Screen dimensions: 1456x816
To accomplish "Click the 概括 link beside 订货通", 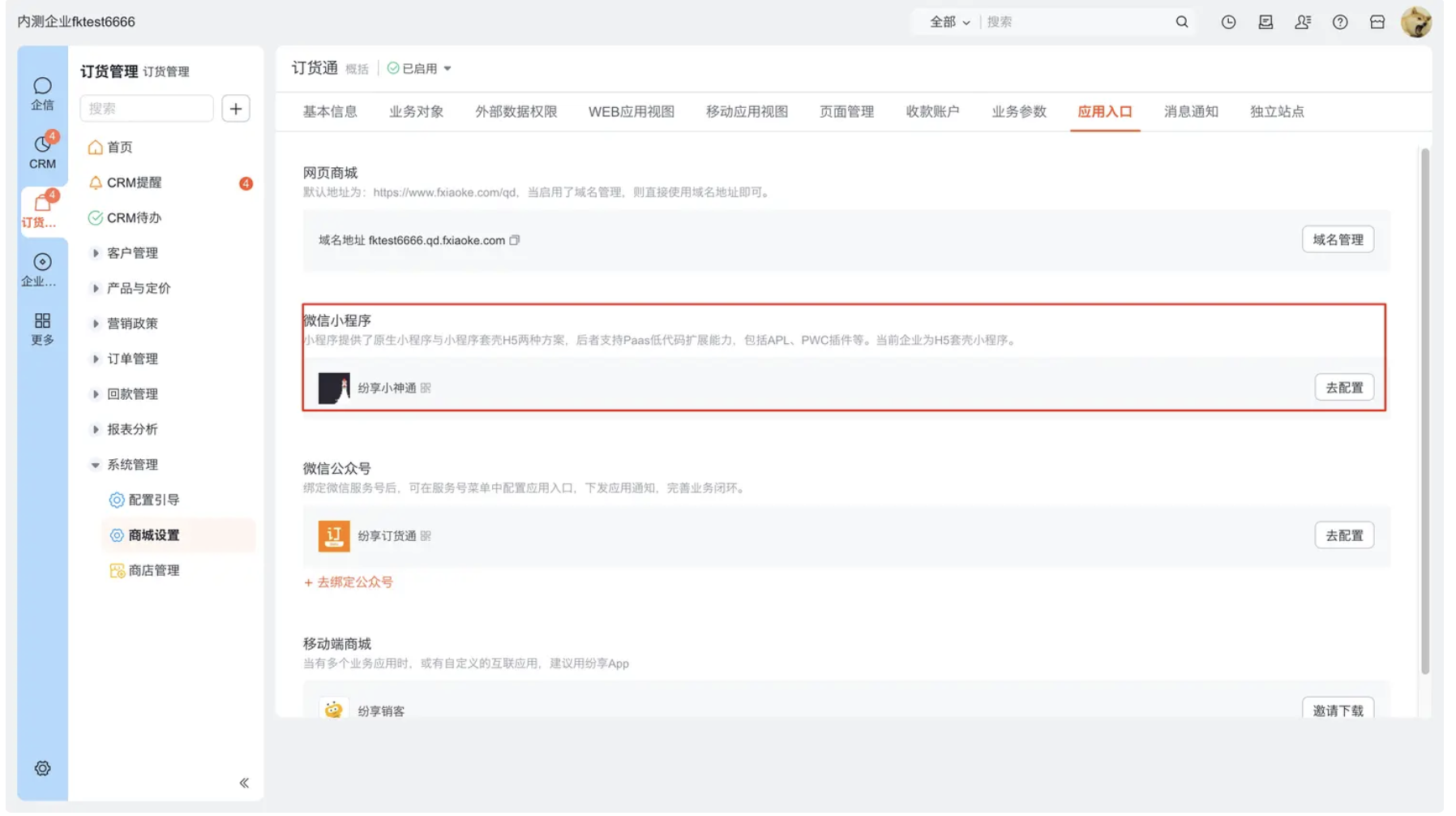I will click(x=357, y=70).
